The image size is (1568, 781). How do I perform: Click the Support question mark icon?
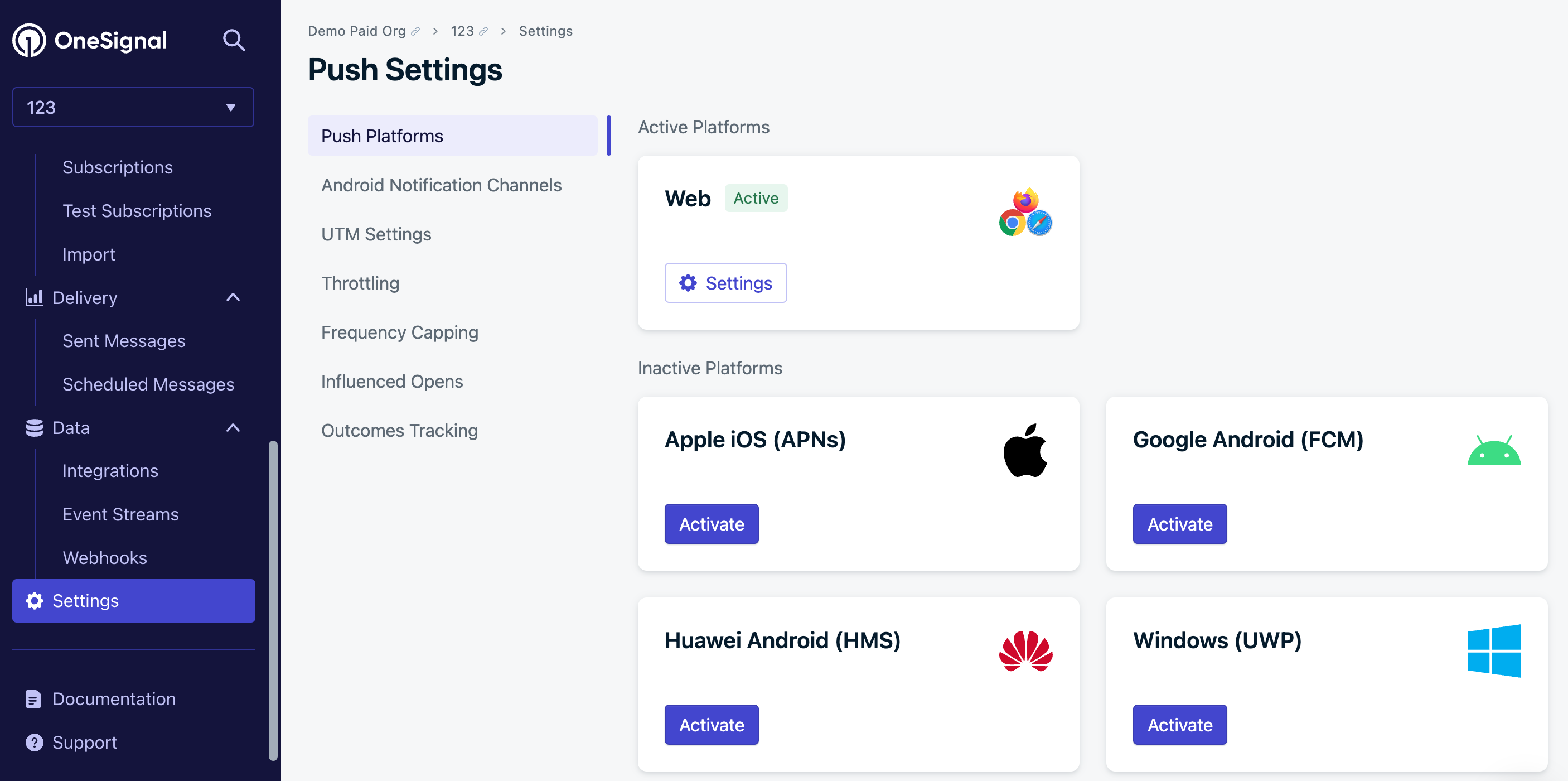point(35,742)
